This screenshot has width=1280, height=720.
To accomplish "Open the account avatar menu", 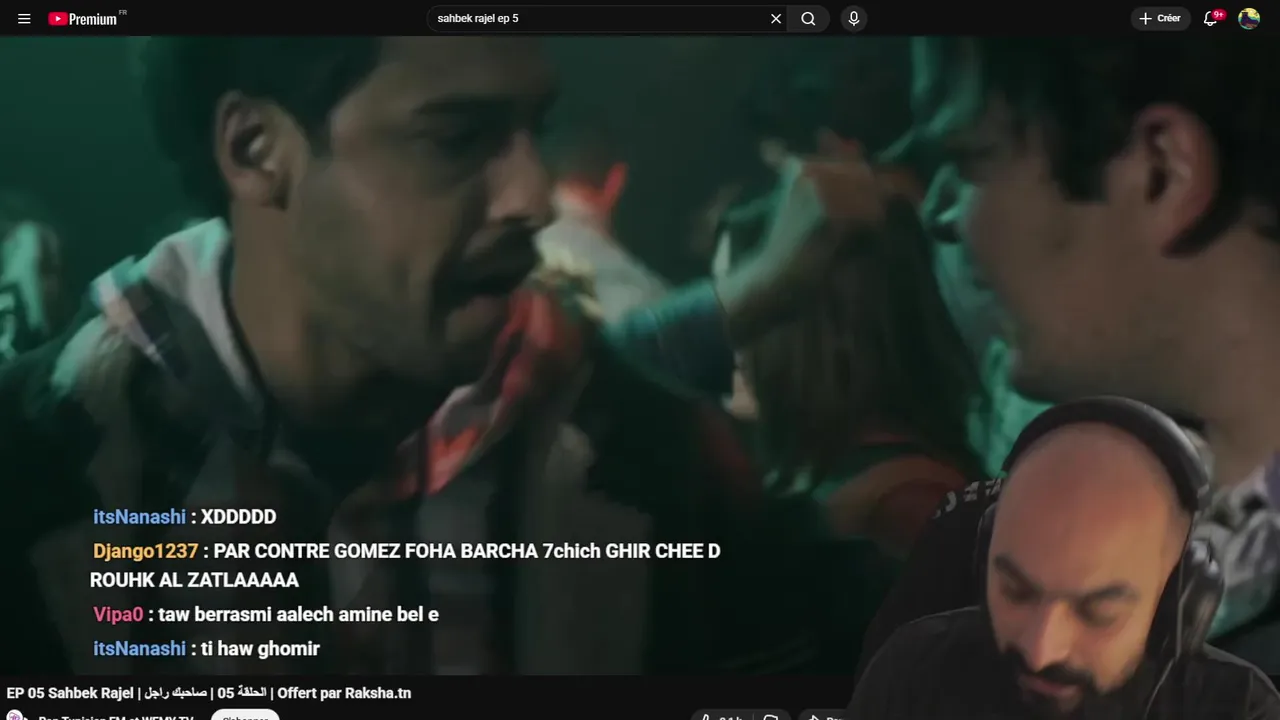I will [x=1249, y=18].
